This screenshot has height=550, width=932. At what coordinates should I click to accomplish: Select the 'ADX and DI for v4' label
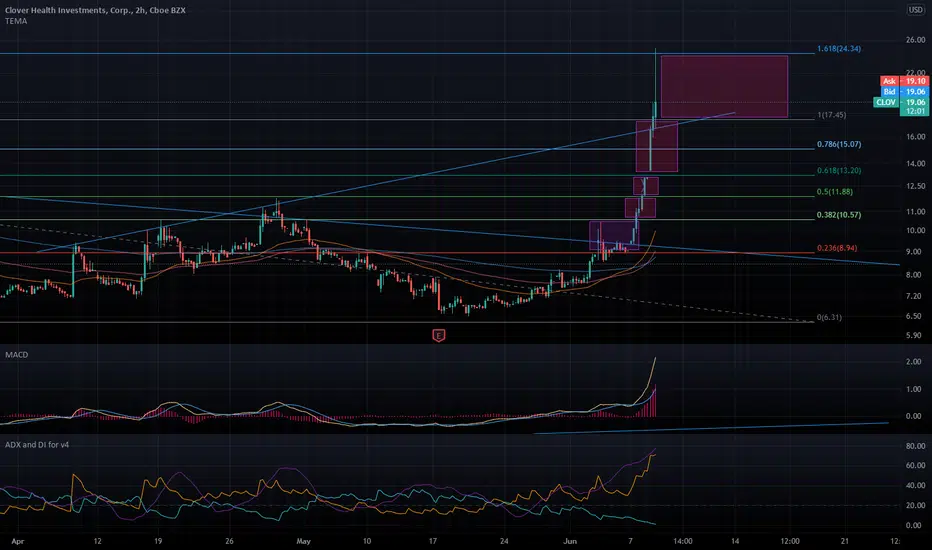point(37,445)
